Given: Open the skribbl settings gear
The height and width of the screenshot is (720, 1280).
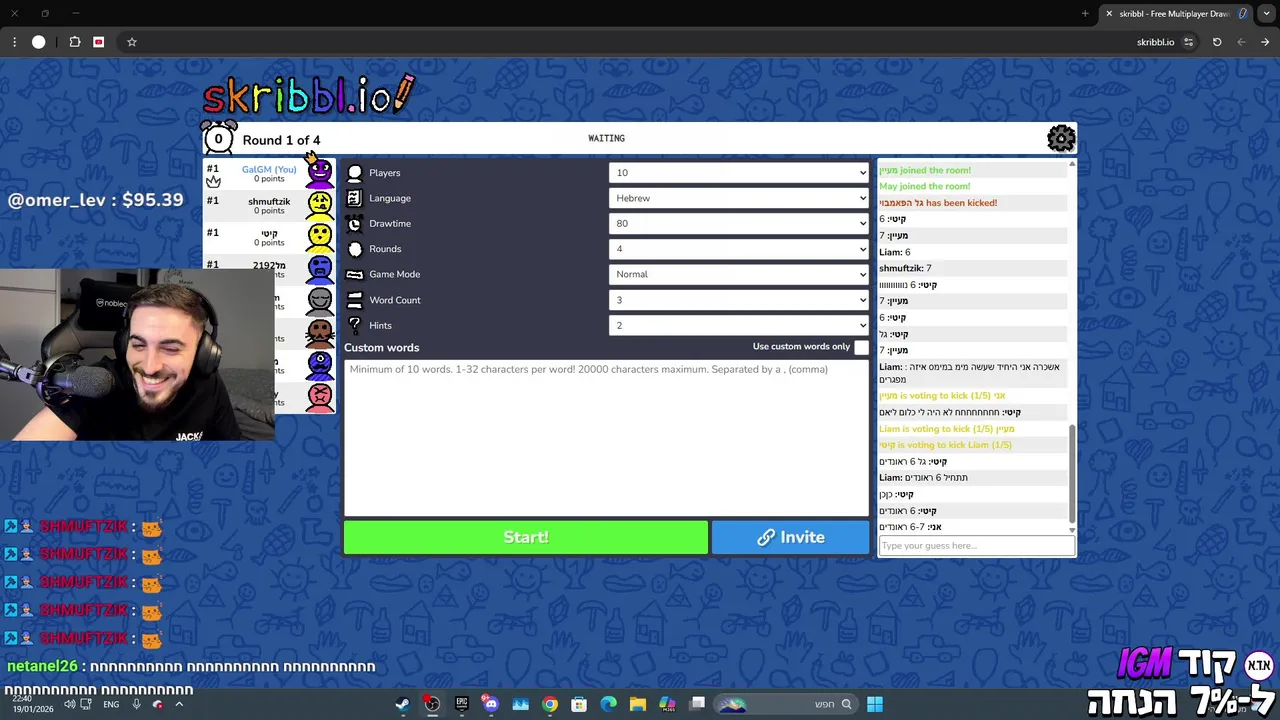Looking at the screenshot, I should coord(1061,138).
